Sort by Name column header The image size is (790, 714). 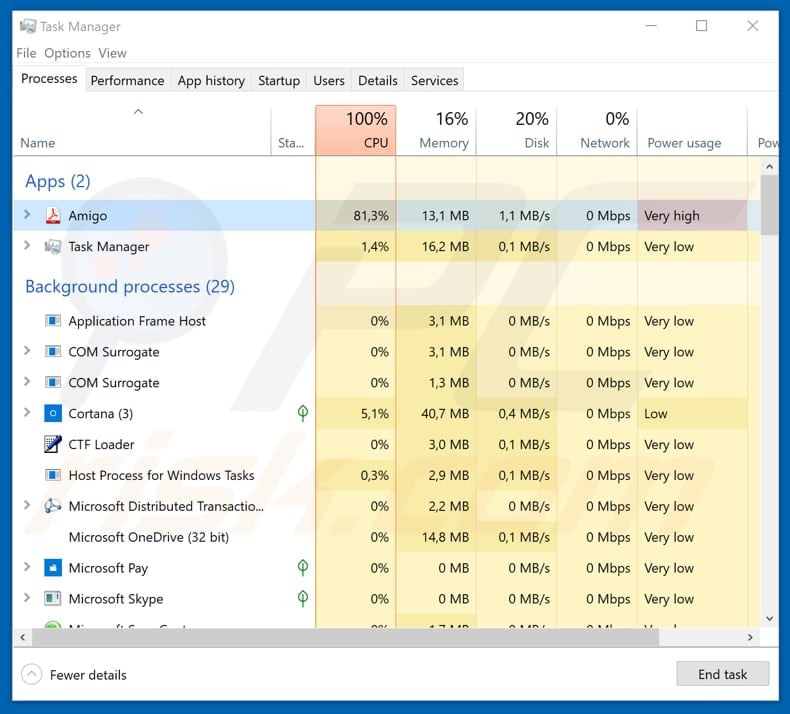point(142,130)
